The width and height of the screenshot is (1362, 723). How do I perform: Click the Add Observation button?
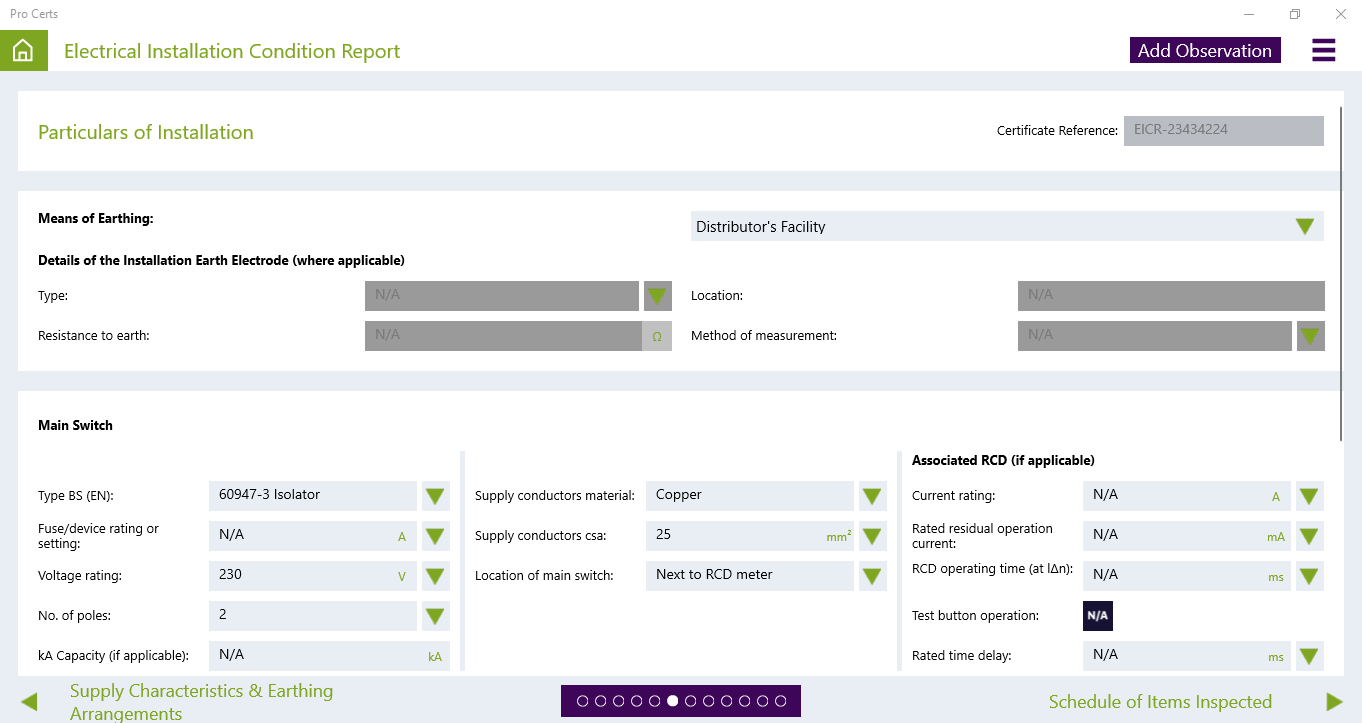(1204, 51)
